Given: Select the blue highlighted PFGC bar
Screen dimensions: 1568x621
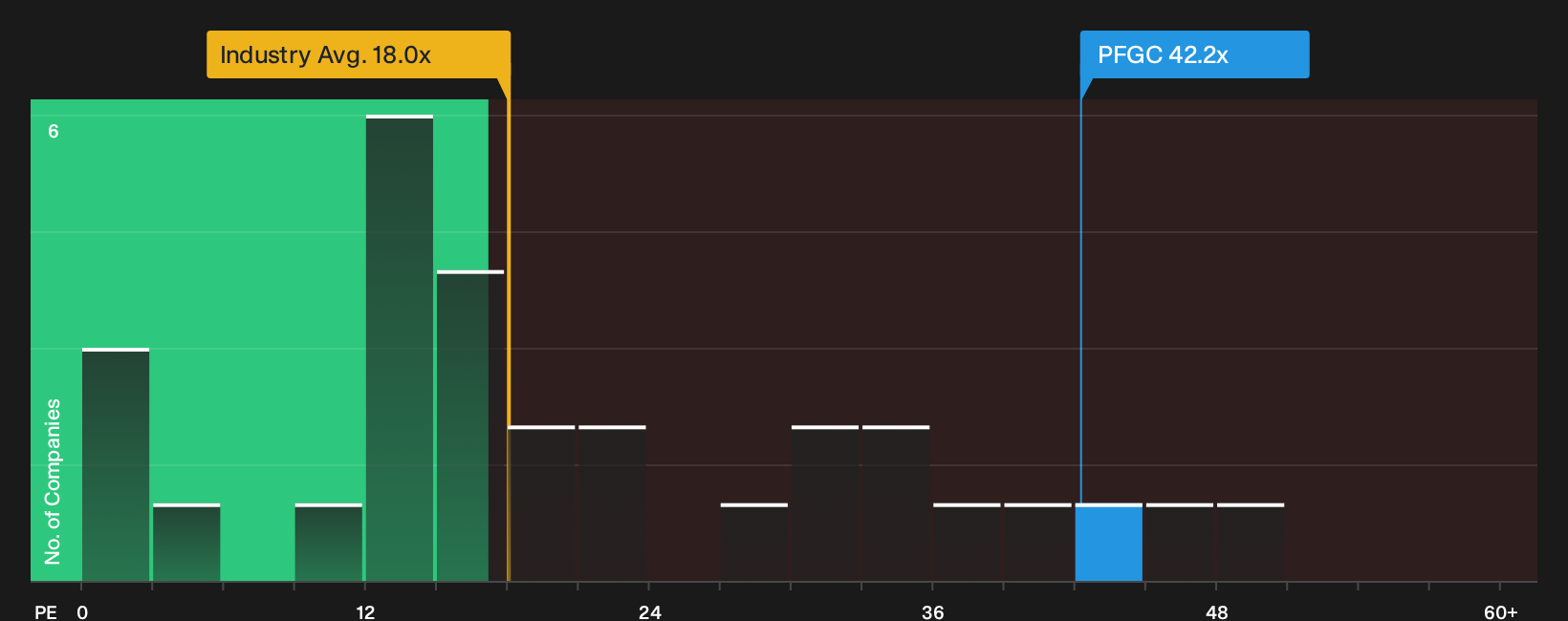Looking at the screenshot, I should tap(1109, 543).
